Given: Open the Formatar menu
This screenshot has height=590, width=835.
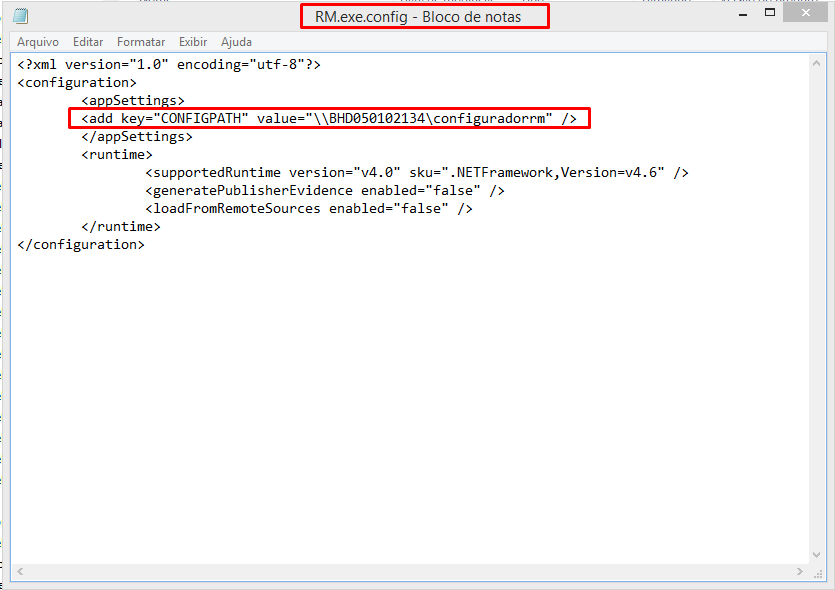Looking at the screenshot, I should 141,42.
